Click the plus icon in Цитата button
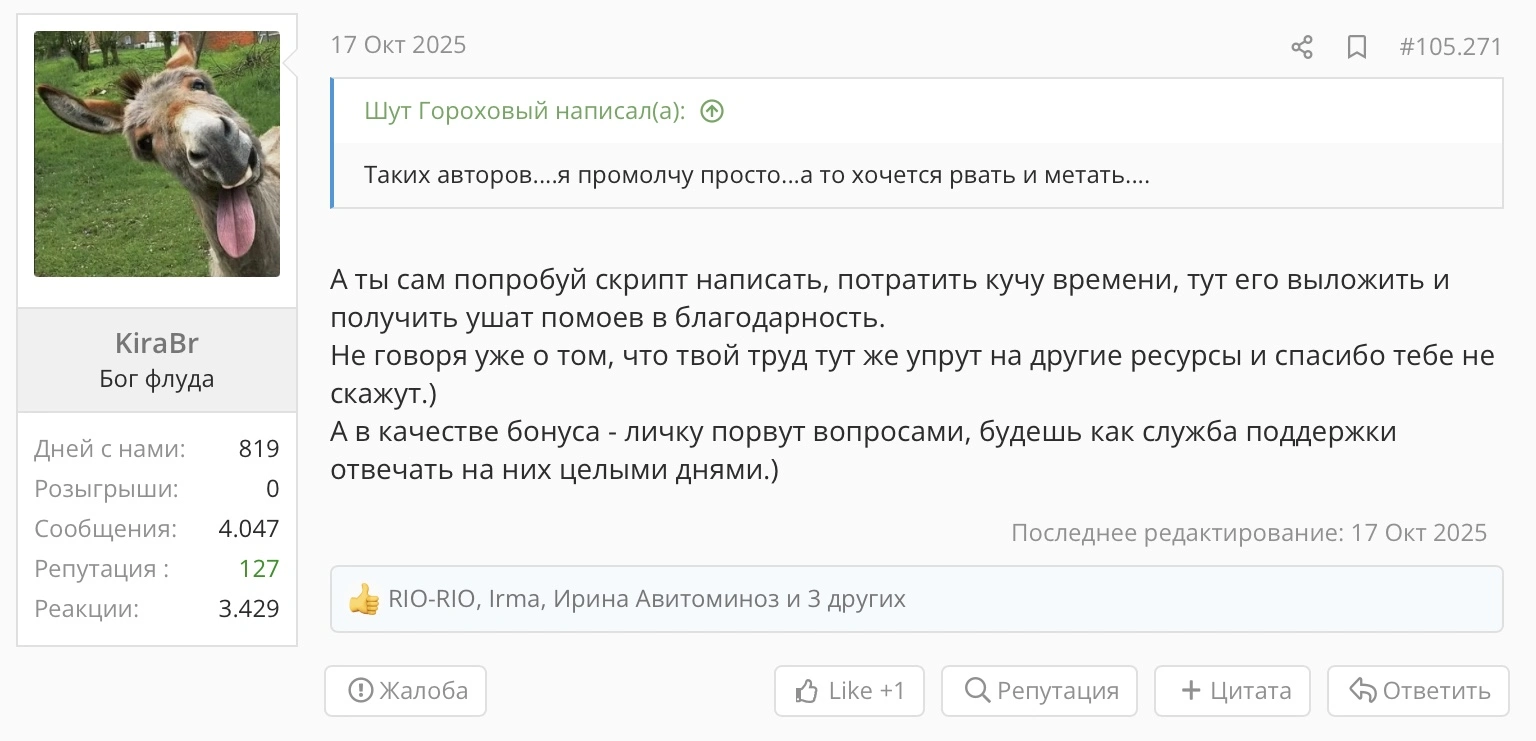 pos(1190,690)
